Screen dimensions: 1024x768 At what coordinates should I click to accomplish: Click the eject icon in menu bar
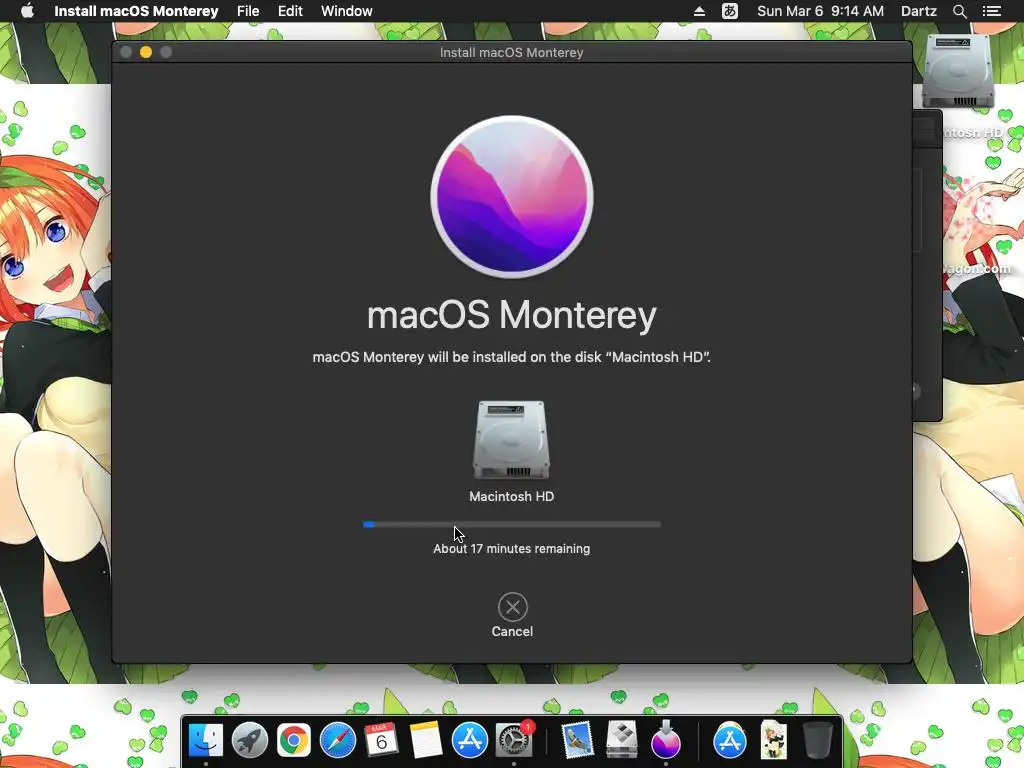pyautogui.click(x=699, y=11)
